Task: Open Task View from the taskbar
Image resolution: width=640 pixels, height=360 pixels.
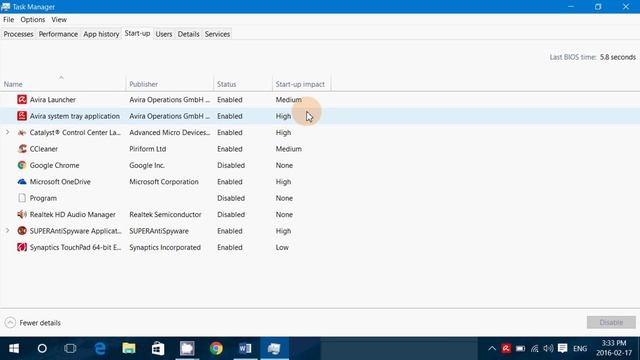Action: (x=70, y=349)
